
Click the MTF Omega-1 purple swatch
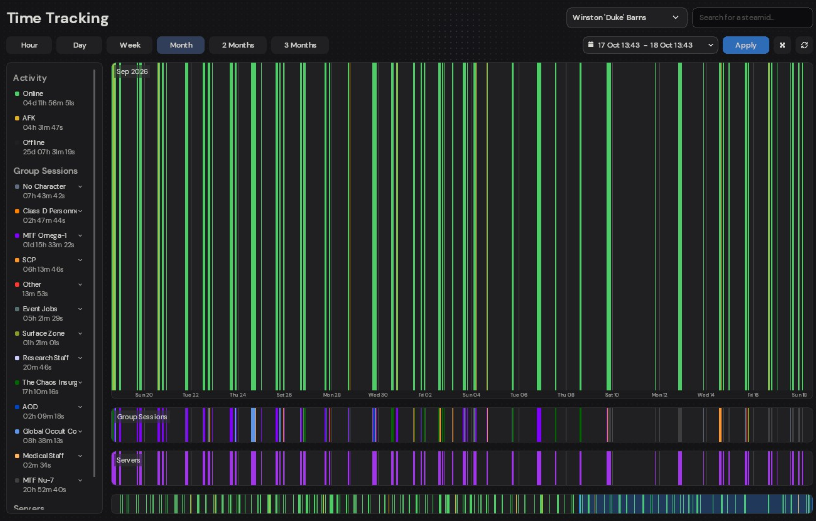pyautogui.click(x=17, y=236)
